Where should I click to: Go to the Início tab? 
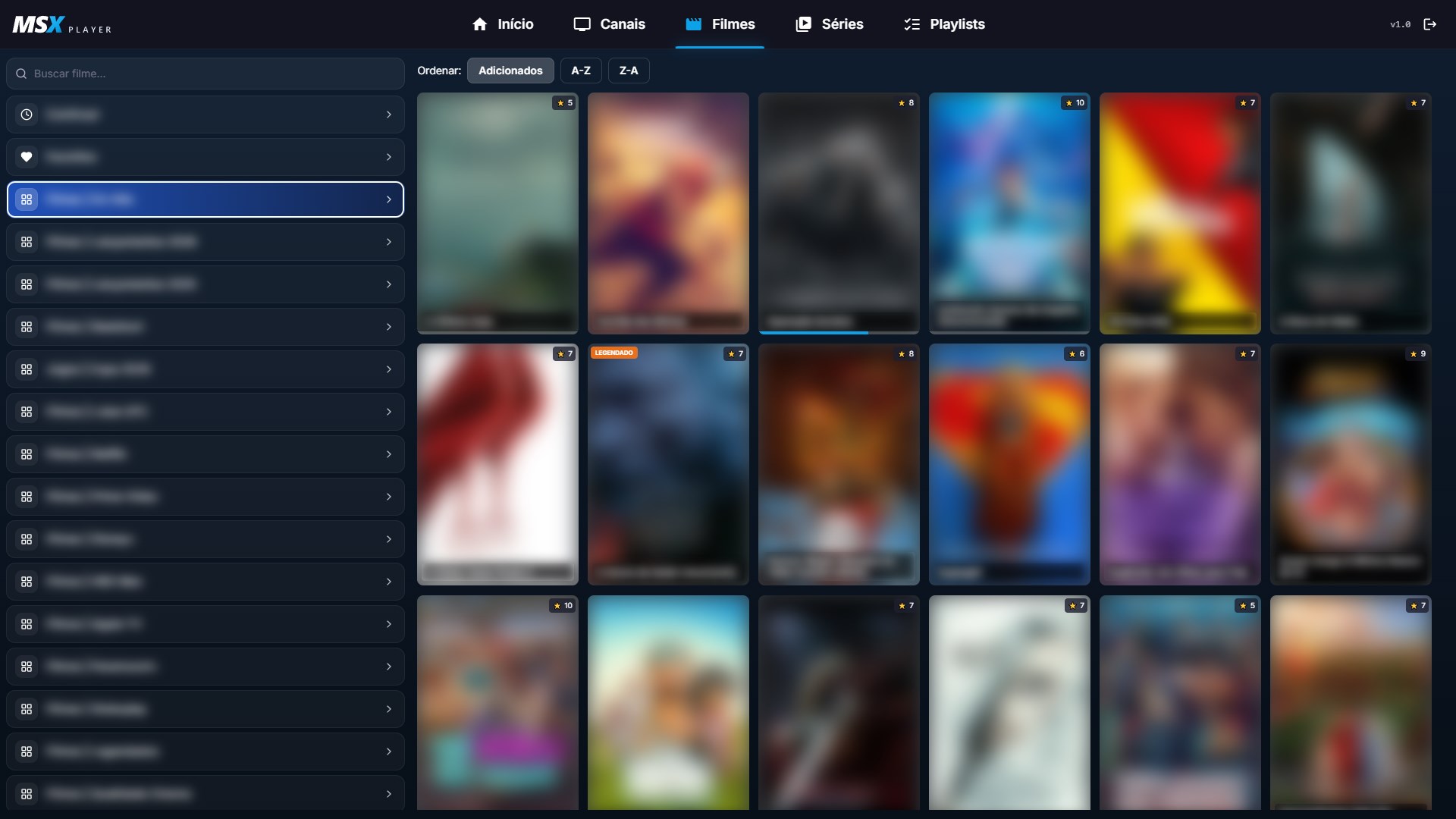(x=502, y=24)
